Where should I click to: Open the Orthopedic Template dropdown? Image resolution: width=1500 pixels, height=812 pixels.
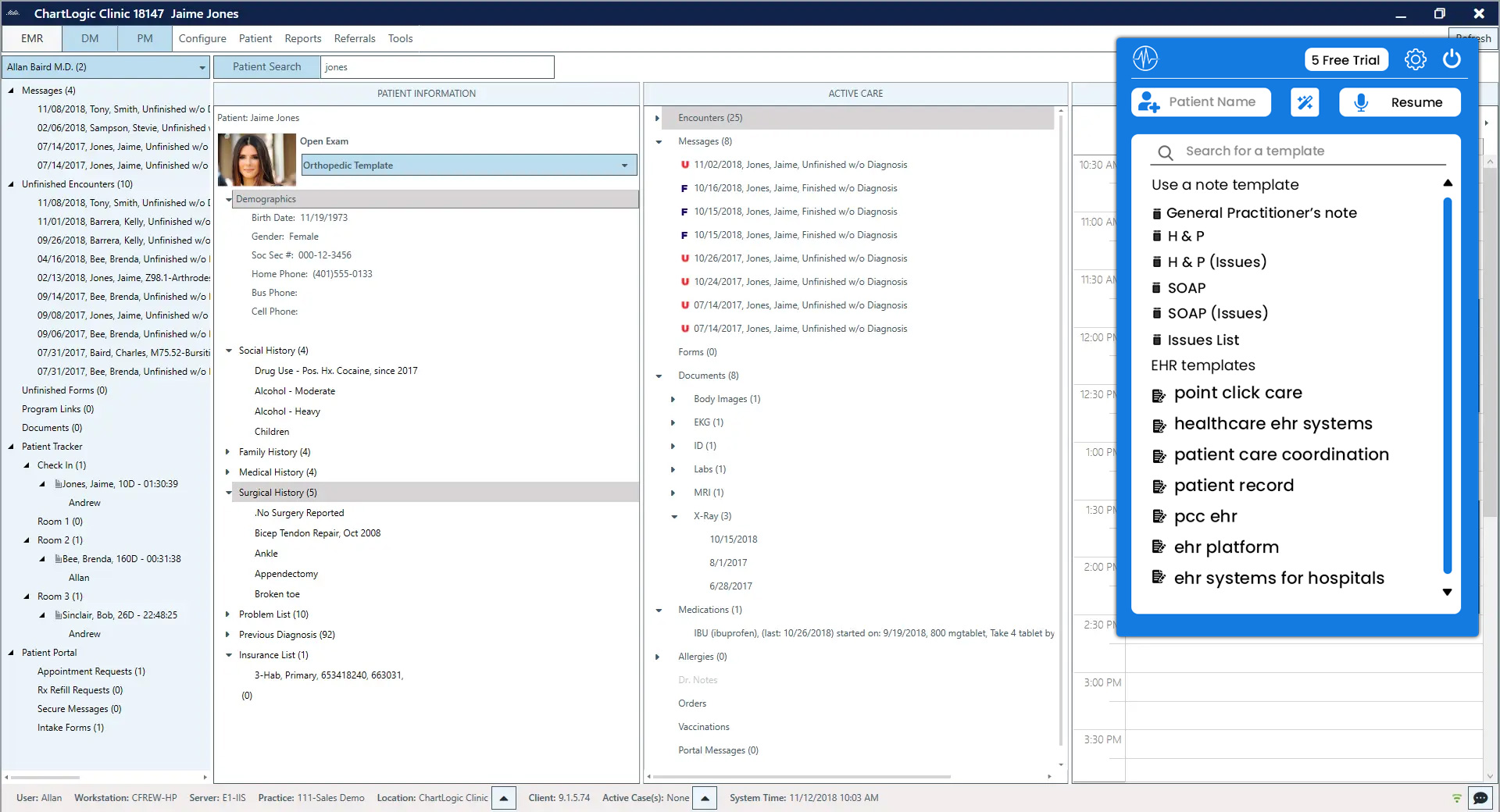[x=624, y=165]
